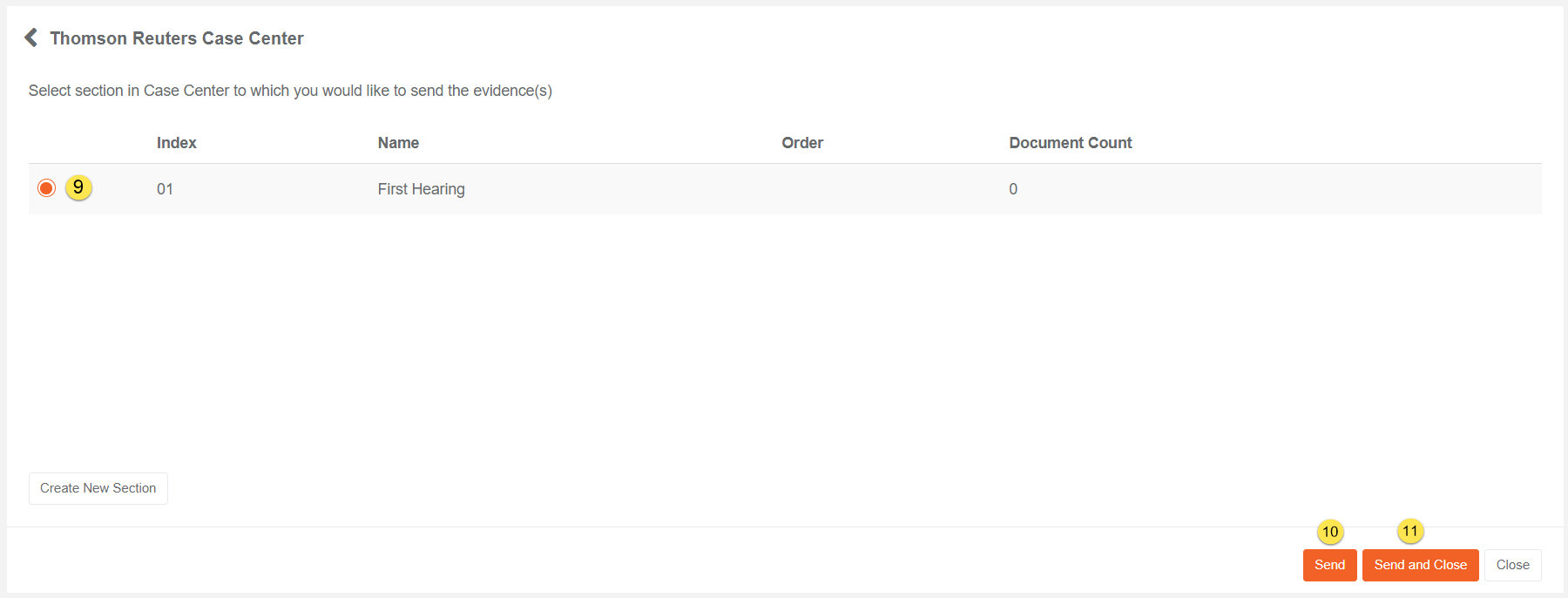The height and width of the screenshot is (598, 1568).
Task: Click the Name column header
Action: [x=398, y=143]
